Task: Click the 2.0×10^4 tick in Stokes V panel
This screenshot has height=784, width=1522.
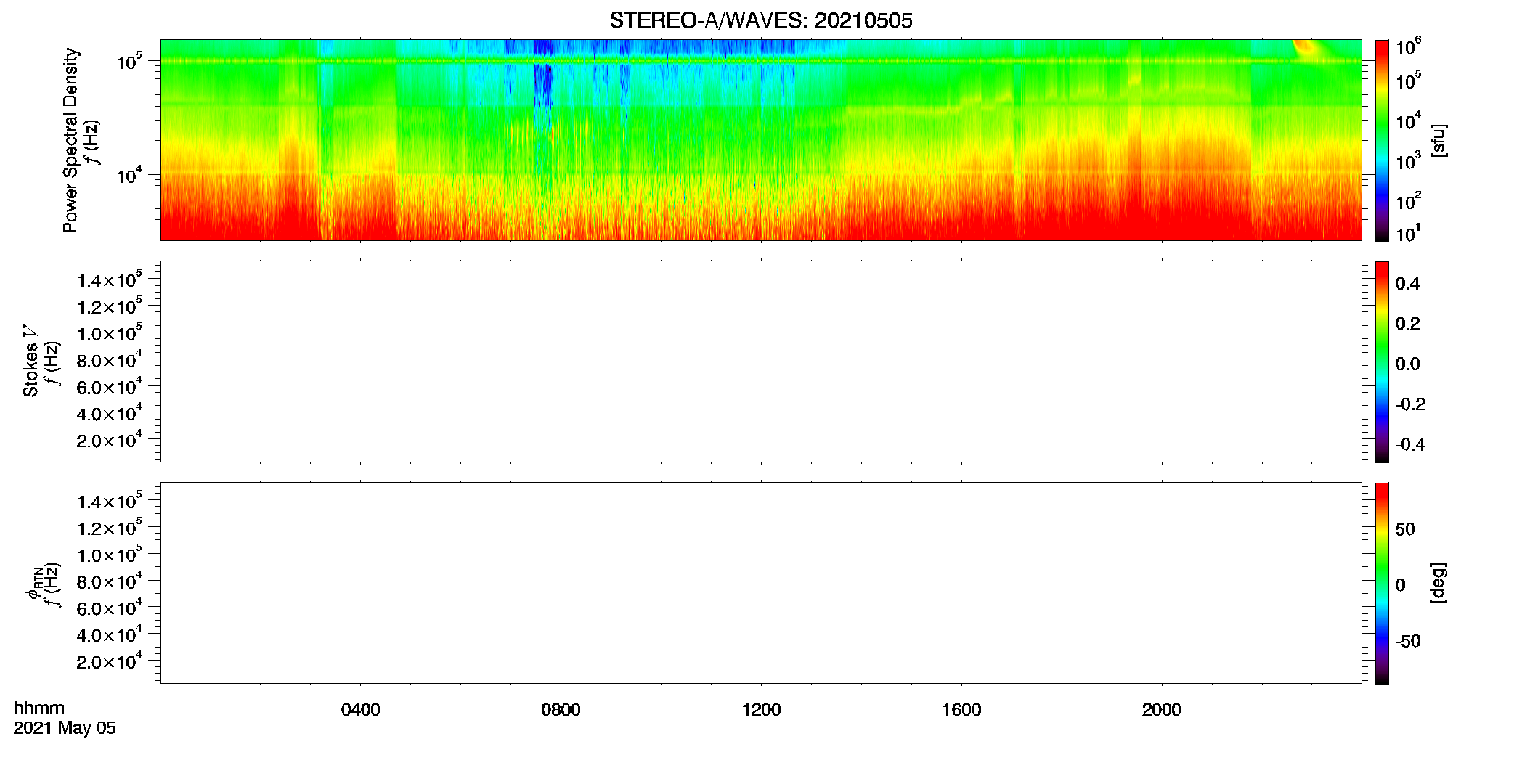Action: point(110,439)
